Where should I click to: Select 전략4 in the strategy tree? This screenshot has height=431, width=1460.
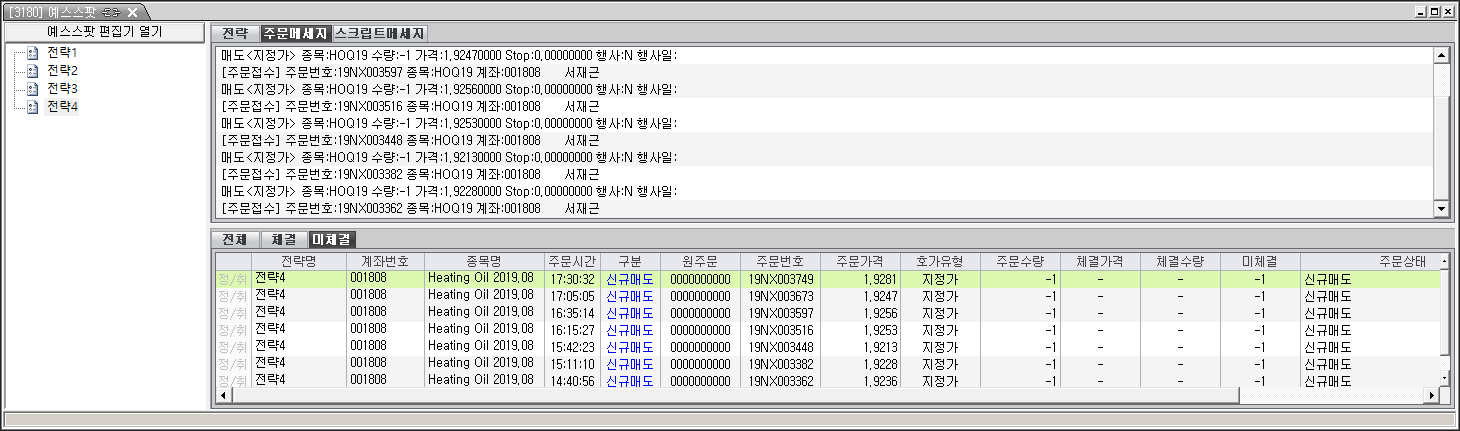[62, 107]
